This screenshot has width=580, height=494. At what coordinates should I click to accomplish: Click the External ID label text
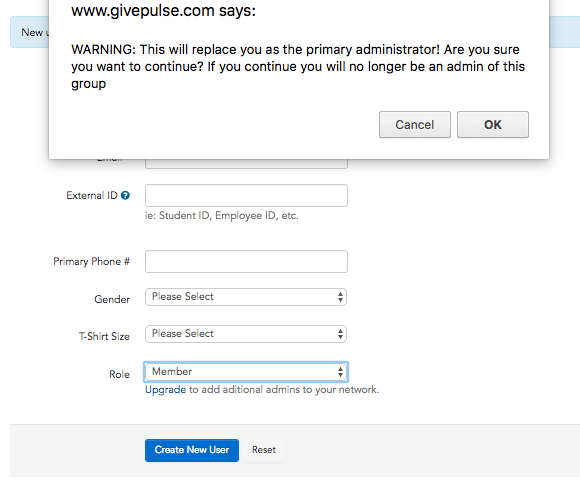(x=92, y=195)
